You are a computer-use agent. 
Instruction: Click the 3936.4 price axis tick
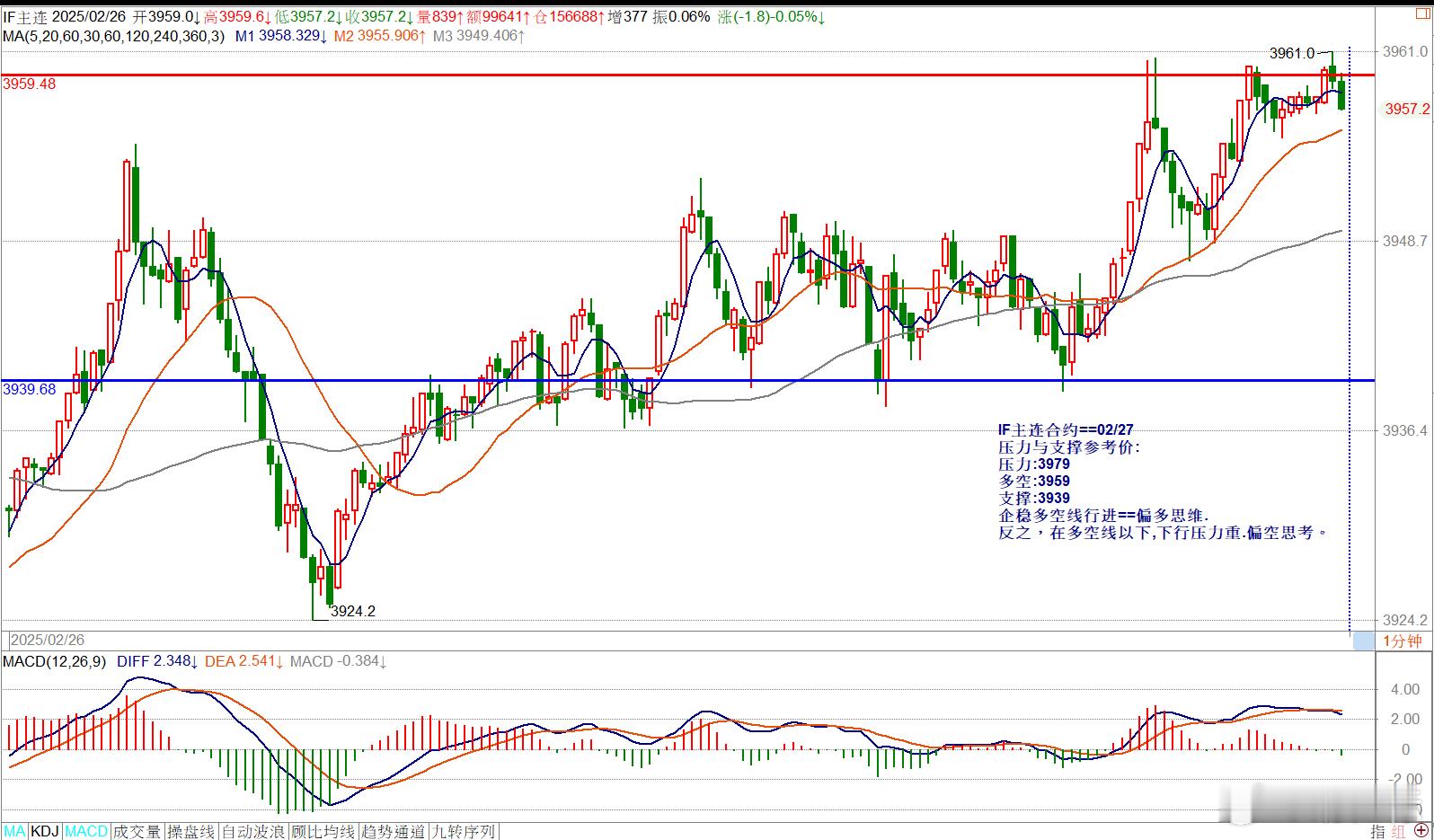point(1406,430)
